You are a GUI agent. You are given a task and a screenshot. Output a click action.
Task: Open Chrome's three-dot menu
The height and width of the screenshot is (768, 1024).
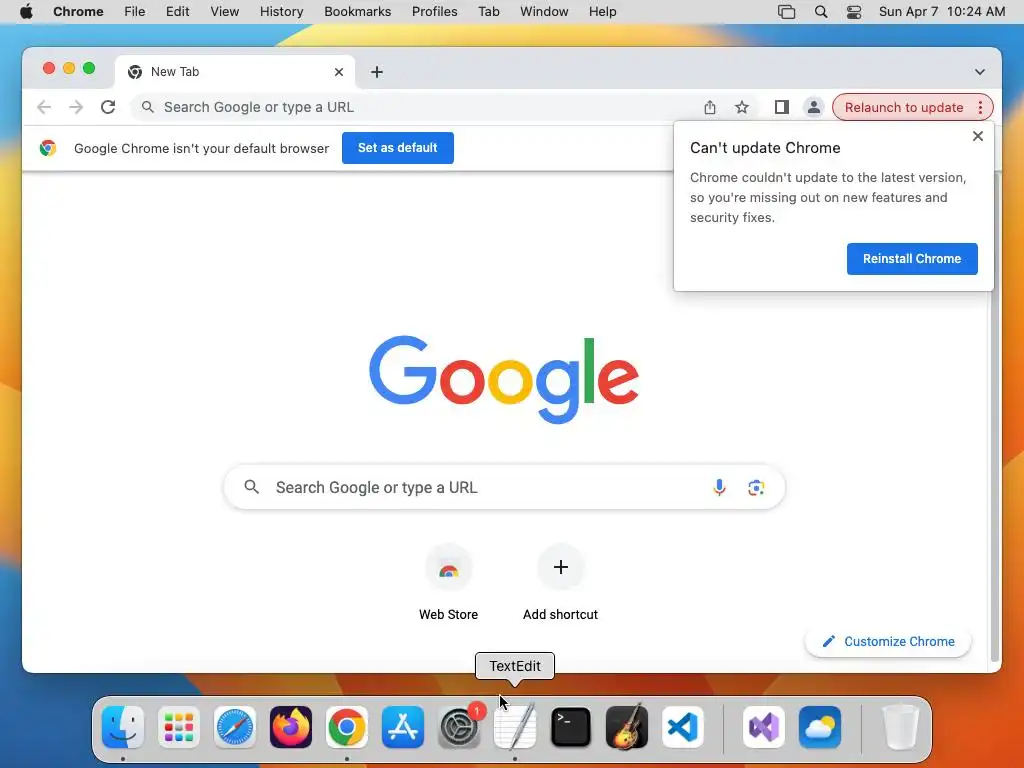pyautogui.click(x=980, y=107)
